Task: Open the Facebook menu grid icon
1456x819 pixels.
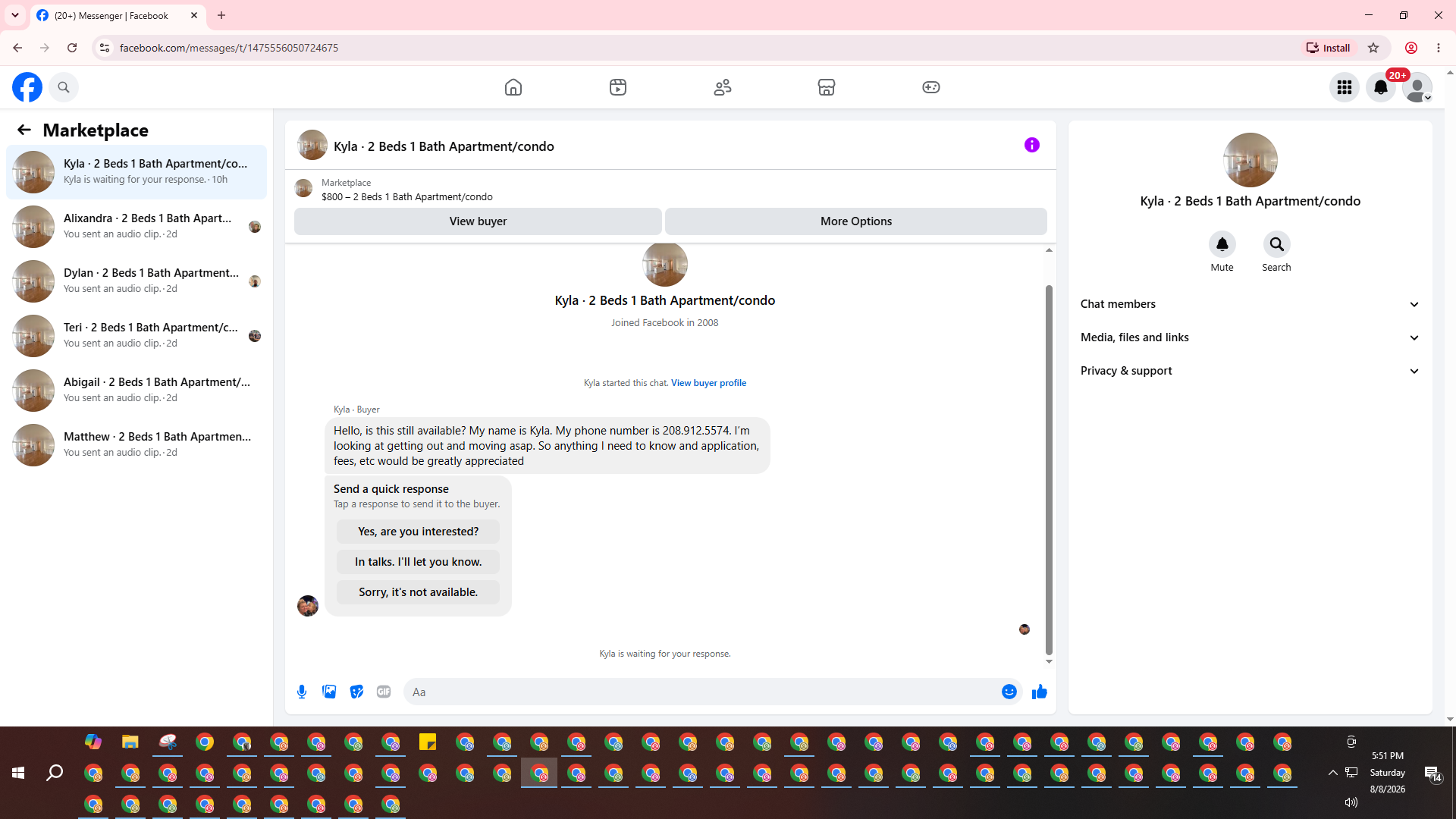Action: click(1345, 87)
